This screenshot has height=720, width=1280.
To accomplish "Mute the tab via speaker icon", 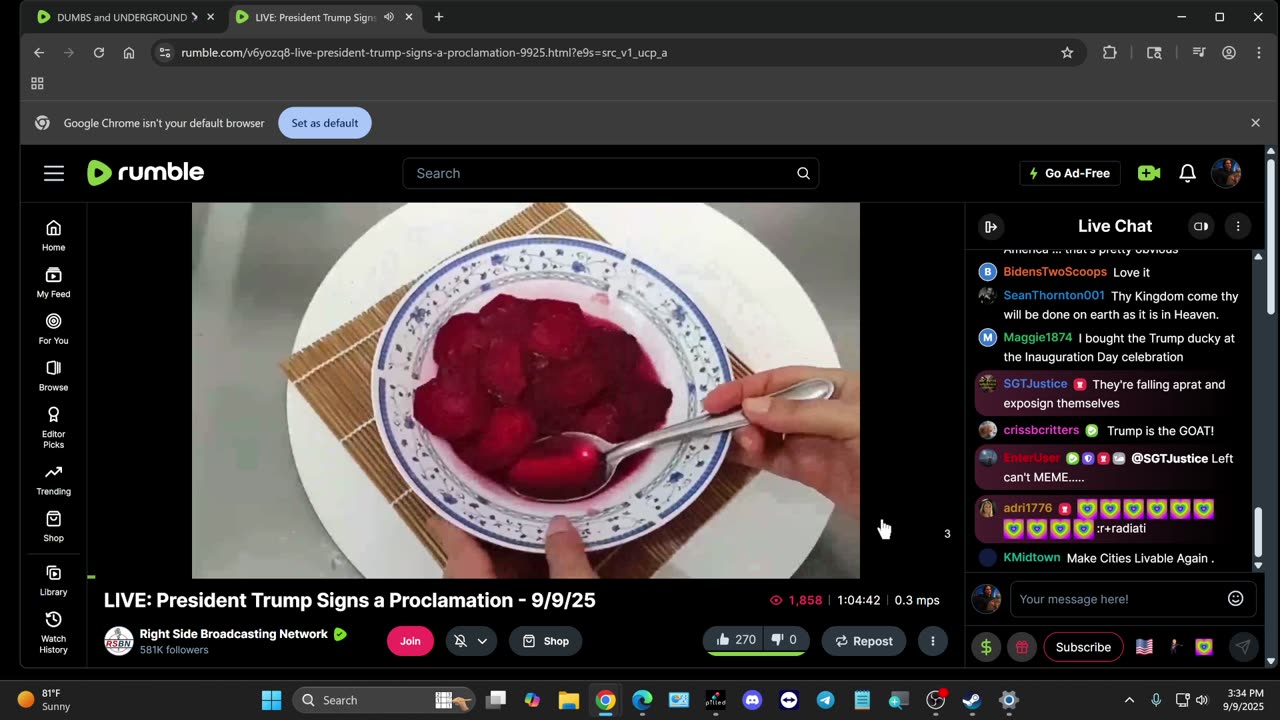I will 388,17.
